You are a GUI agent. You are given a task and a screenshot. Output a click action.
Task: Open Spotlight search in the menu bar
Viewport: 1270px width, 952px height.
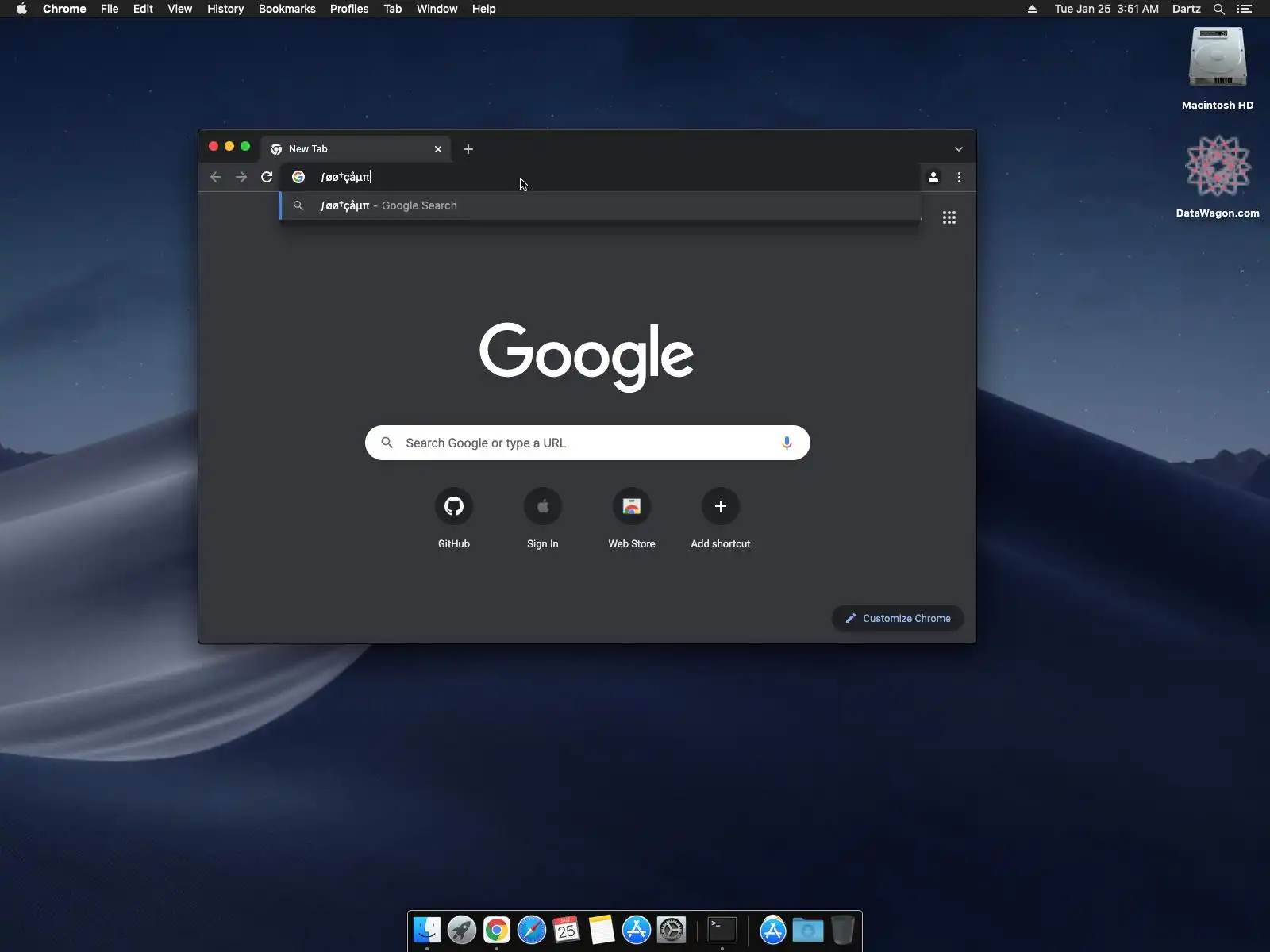pyautogui.click(x=1219, y=9)
